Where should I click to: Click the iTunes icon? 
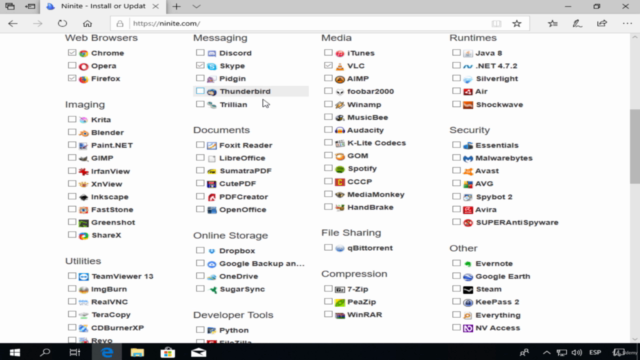[x=340, y=53]
